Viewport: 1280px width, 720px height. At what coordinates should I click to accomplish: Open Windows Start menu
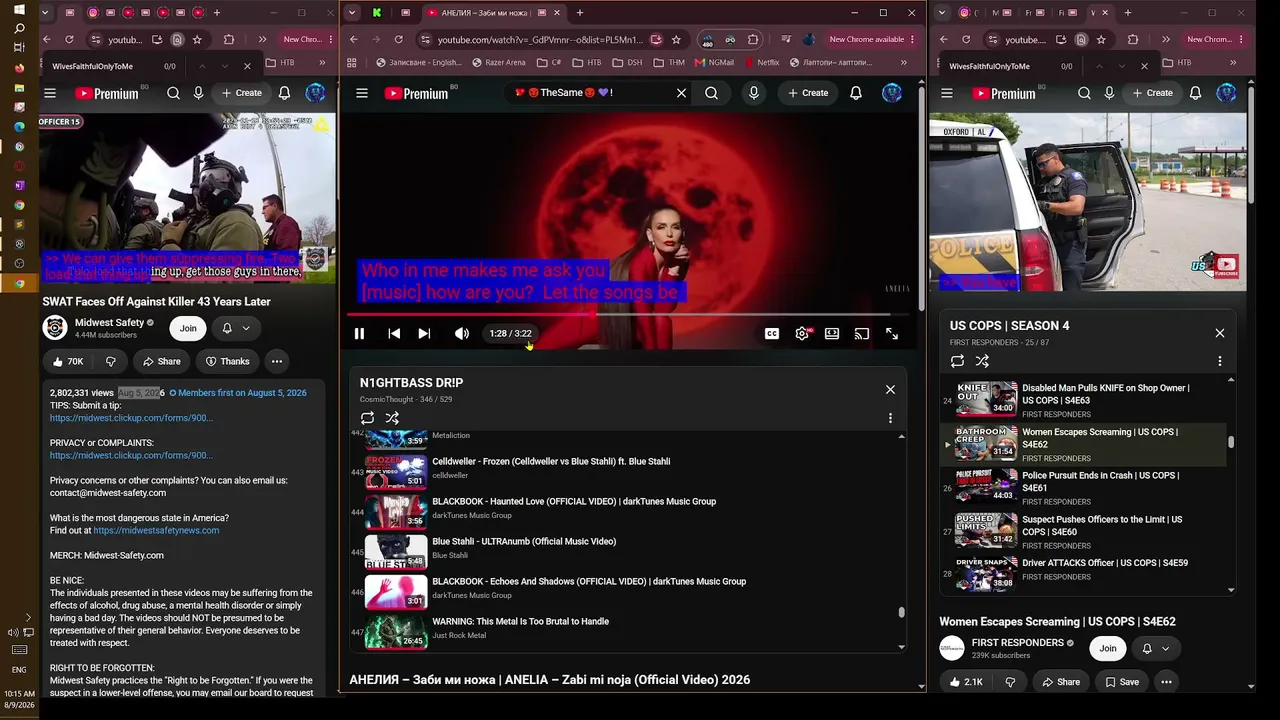(x=19, y=11)
